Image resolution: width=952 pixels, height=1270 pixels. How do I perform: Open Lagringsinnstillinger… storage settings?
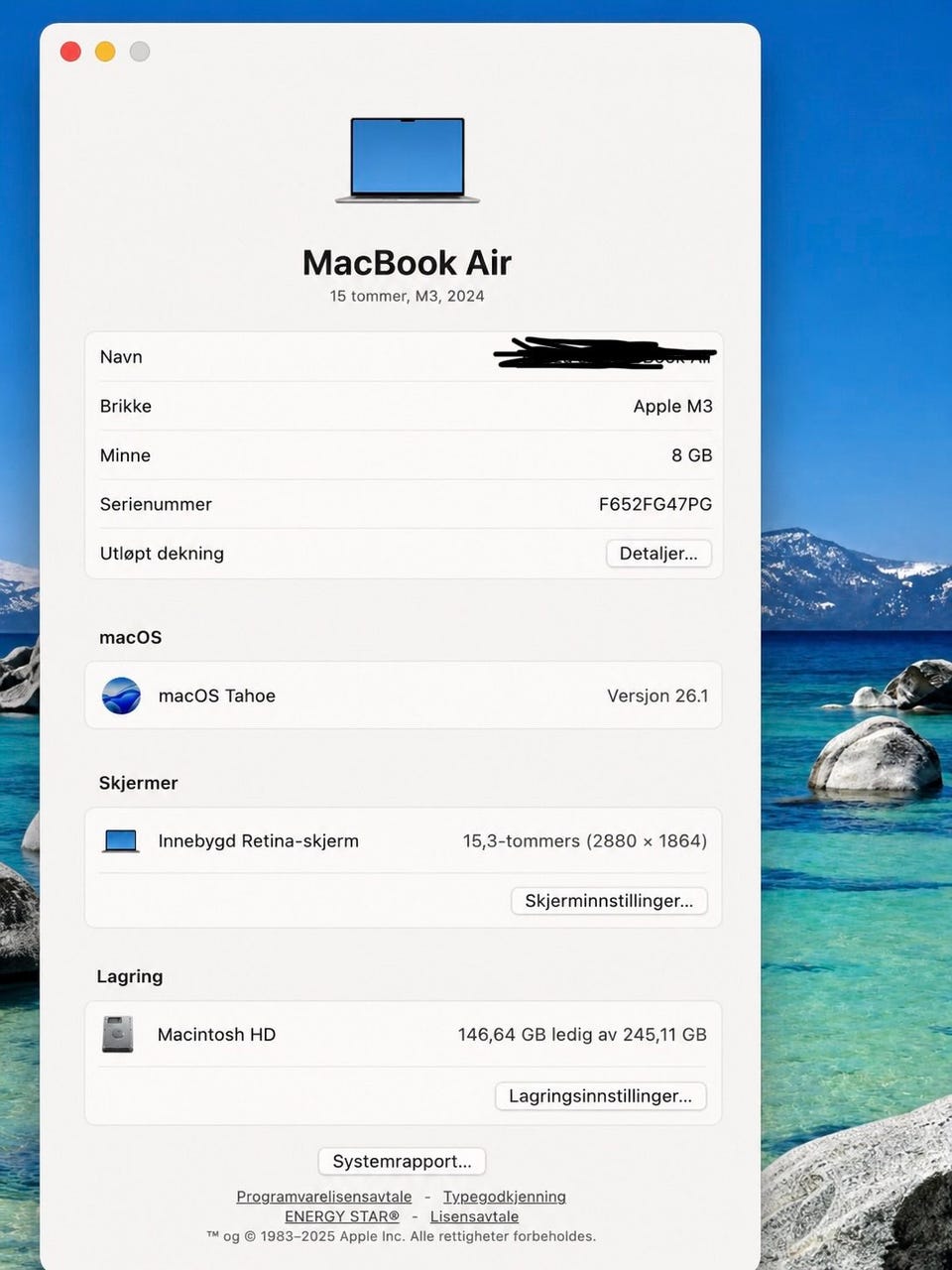(x=601, y=1096)
